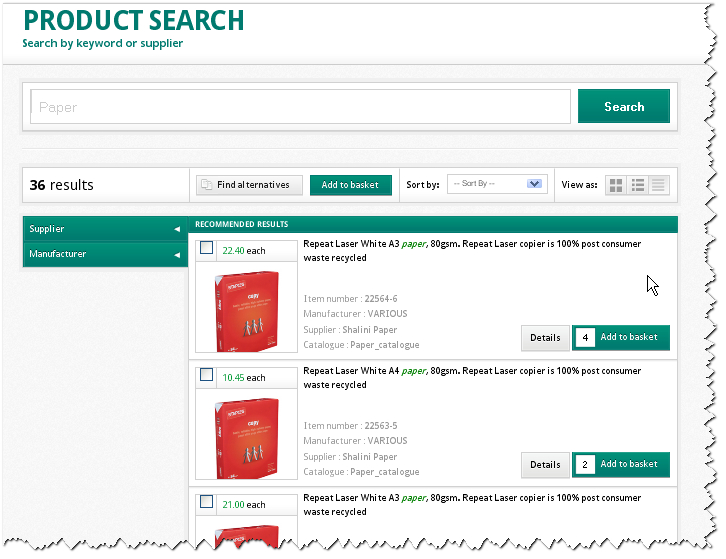Edit quantity field showing 4
The width and height of the screenshot is (726, 559).
point(585,337)
